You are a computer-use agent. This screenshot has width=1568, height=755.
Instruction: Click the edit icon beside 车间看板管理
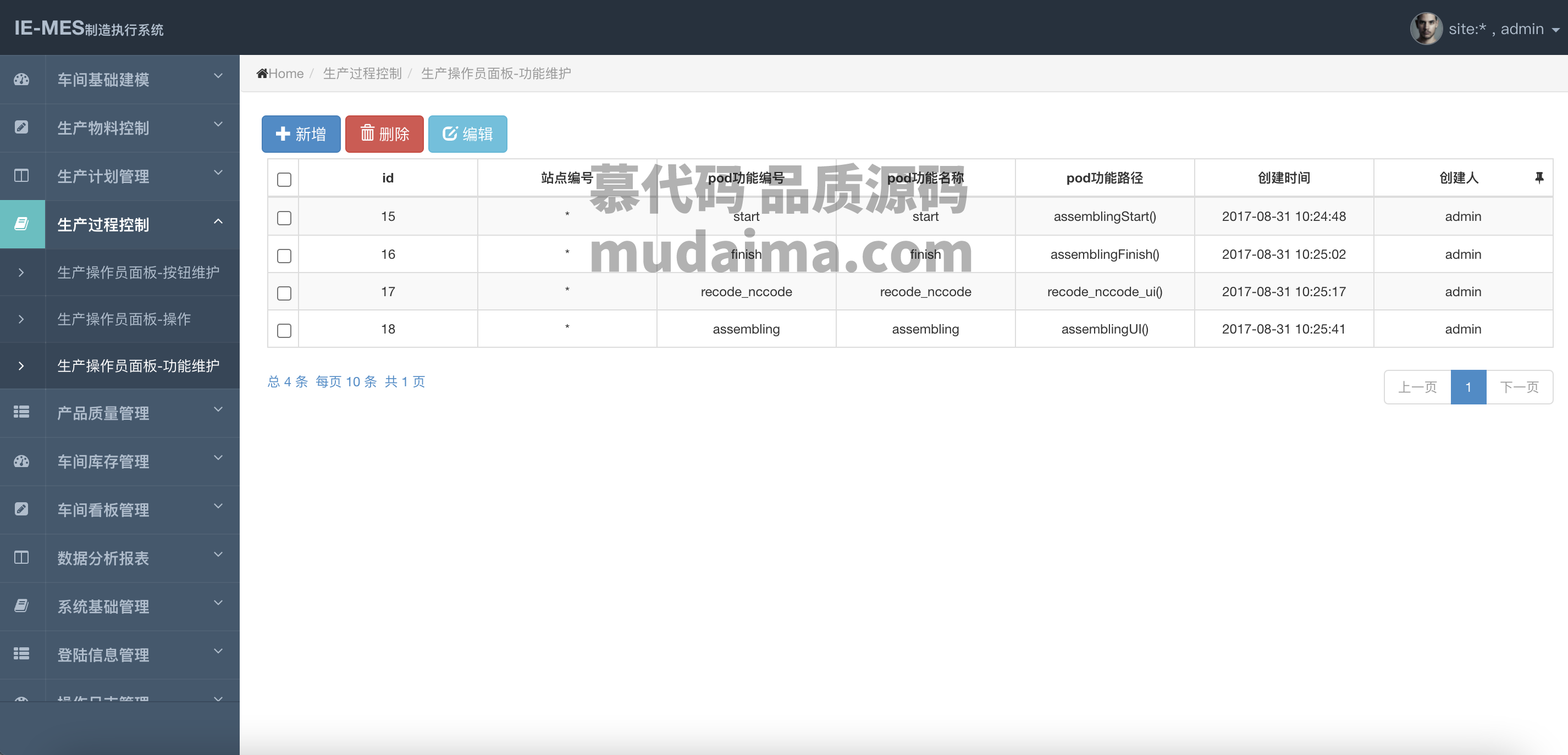21,509
